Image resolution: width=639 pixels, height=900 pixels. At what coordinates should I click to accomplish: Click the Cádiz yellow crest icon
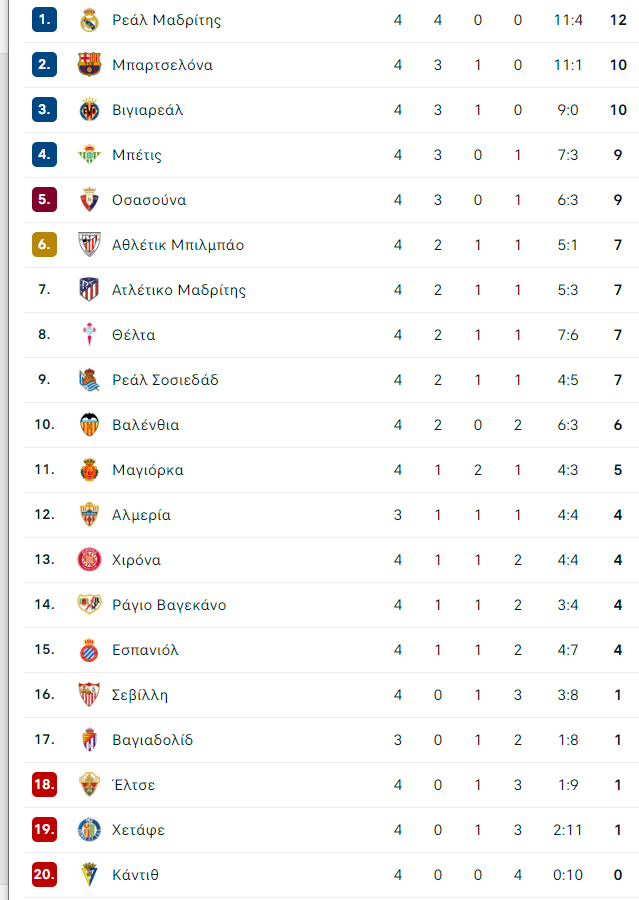pyautogui.click(x=89, y=875)
